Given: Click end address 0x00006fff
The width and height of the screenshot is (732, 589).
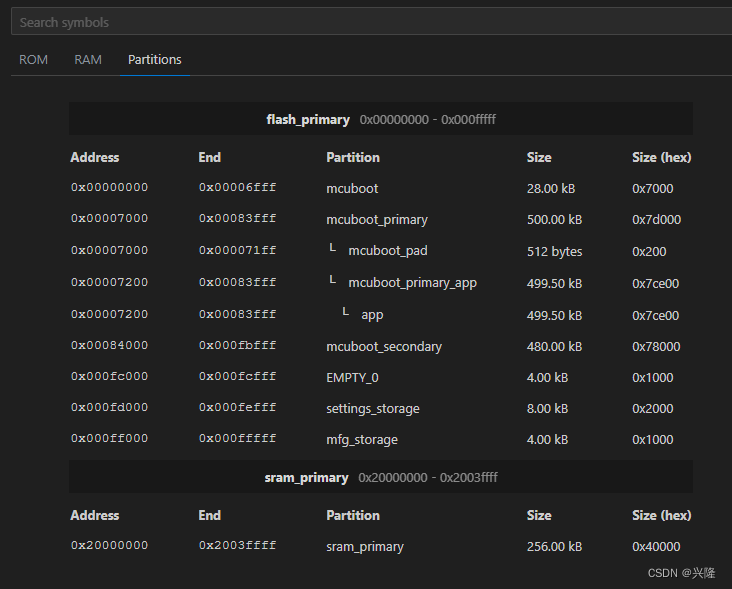Looking at the screenshot, I should (237, 187).
